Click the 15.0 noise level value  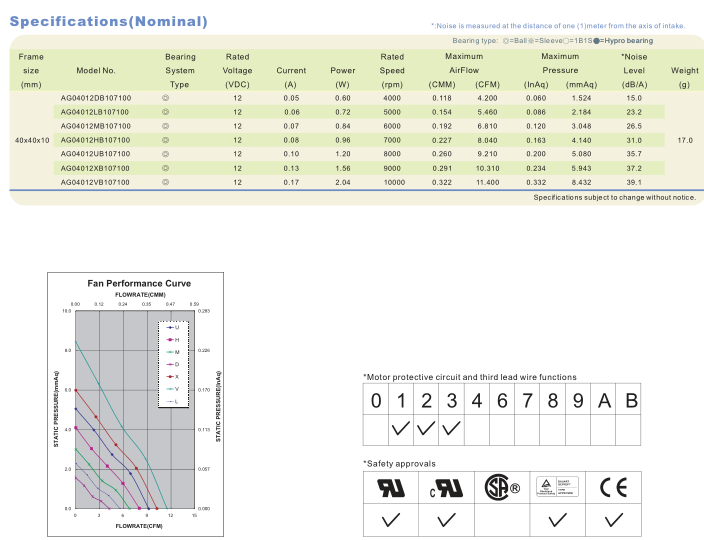pos(634,98)
